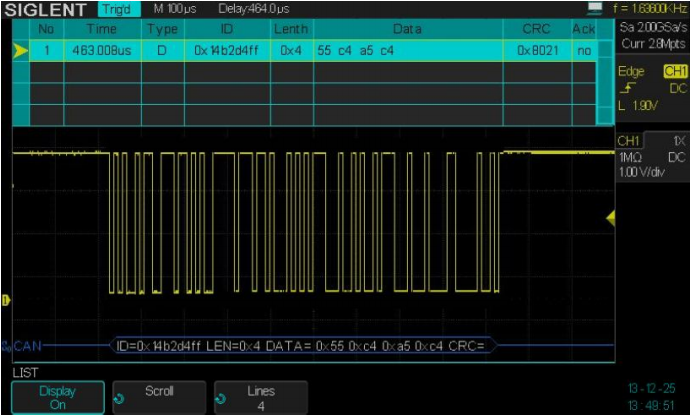Click the rising edge trigger slope icon
Image resolution: width=691 pixels, height=415 pixels.
click(x=628, y=89)
